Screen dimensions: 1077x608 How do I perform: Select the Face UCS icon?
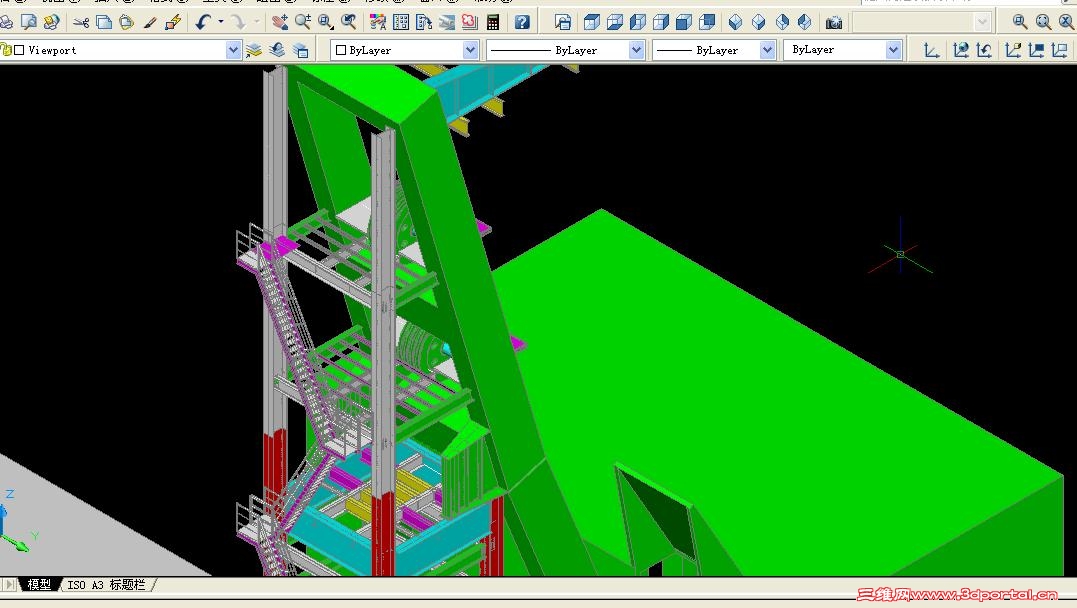coord(1013,49)
